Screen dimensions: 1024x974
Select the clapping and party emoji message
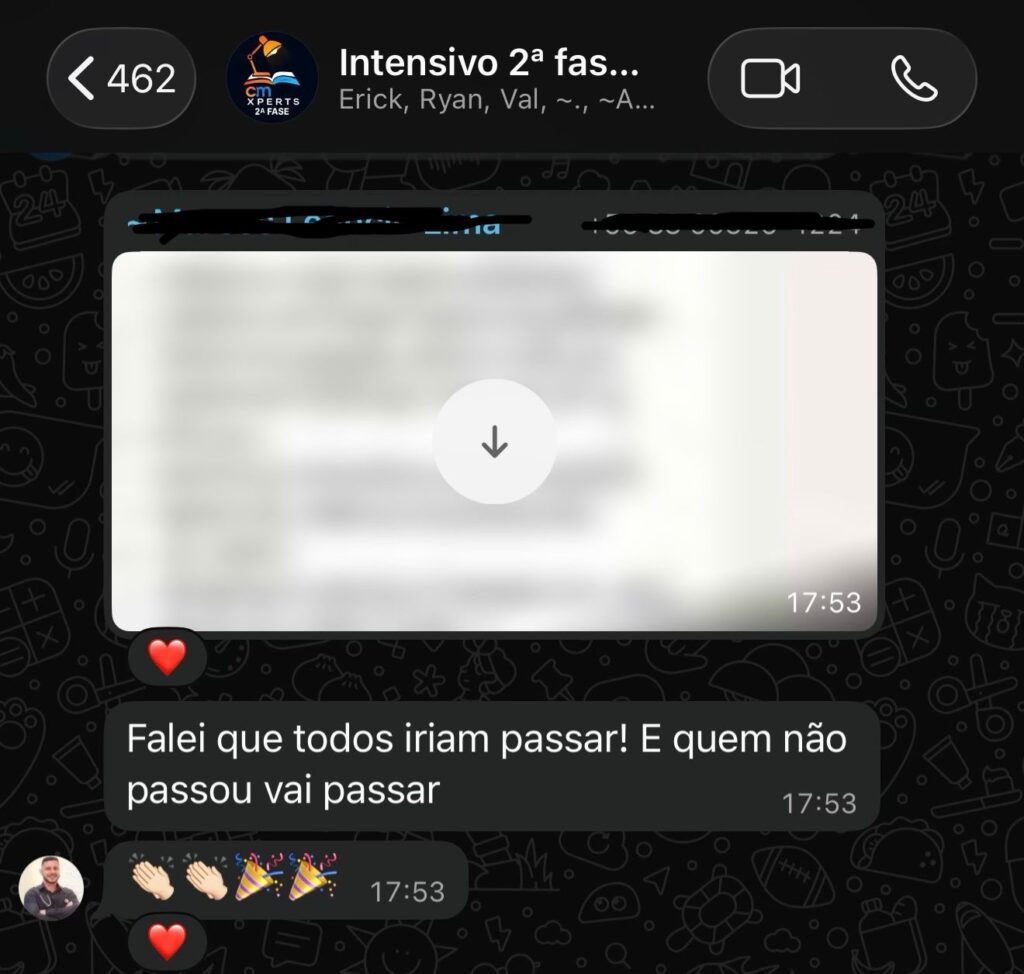point(286,880)
